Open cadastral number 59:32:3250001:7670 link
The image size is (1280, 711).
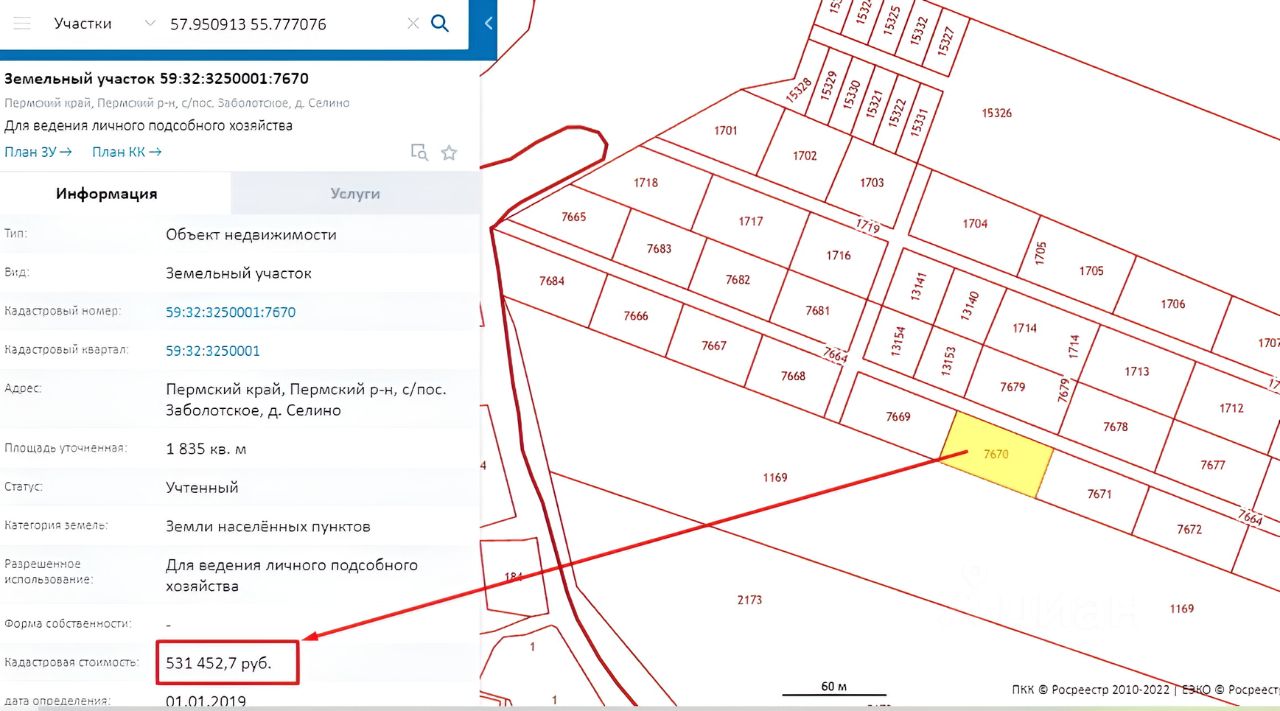[x=231, y=312]
